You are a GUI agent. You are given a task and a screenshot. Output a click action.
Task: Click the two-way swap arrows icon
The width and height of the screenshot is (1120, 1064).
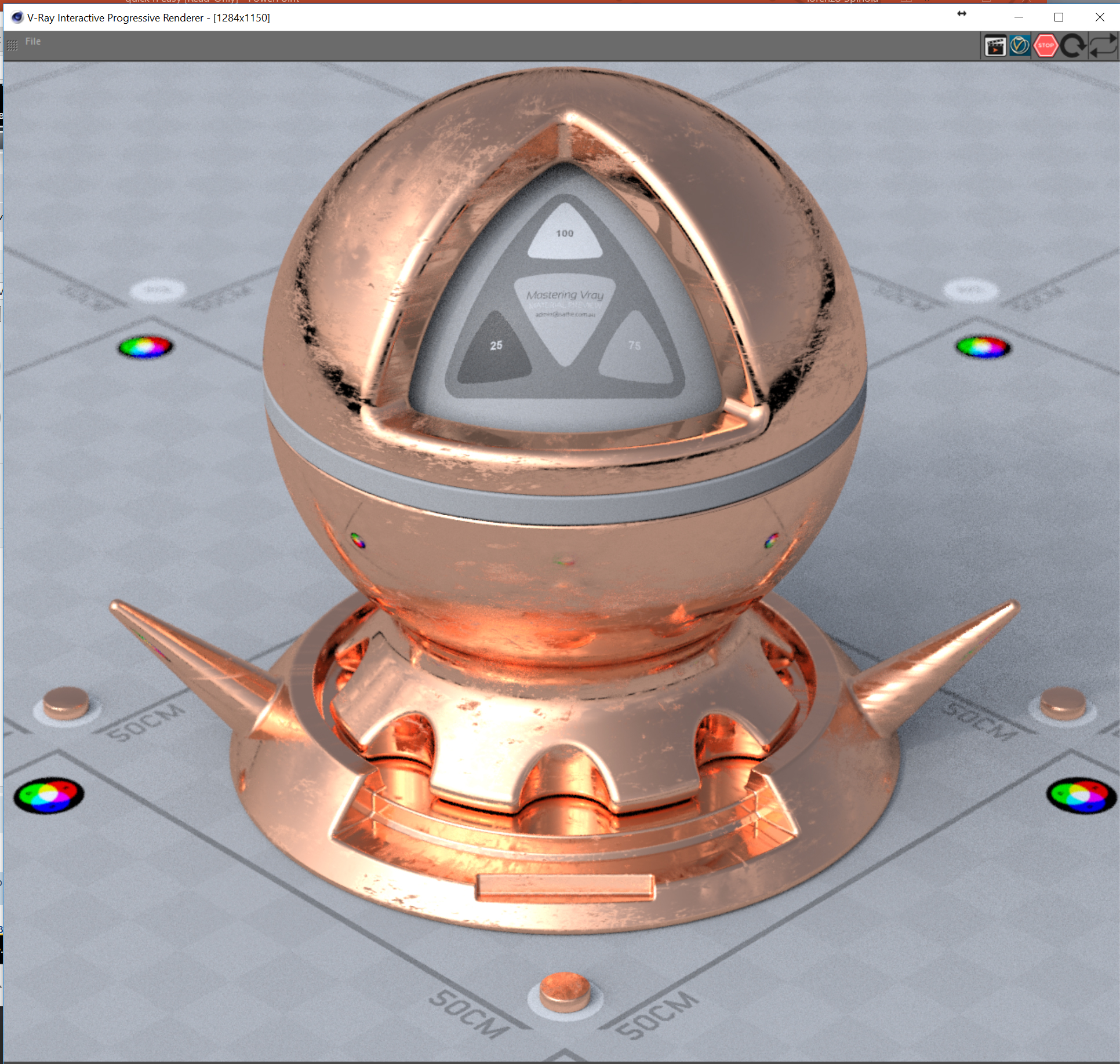1103,46
